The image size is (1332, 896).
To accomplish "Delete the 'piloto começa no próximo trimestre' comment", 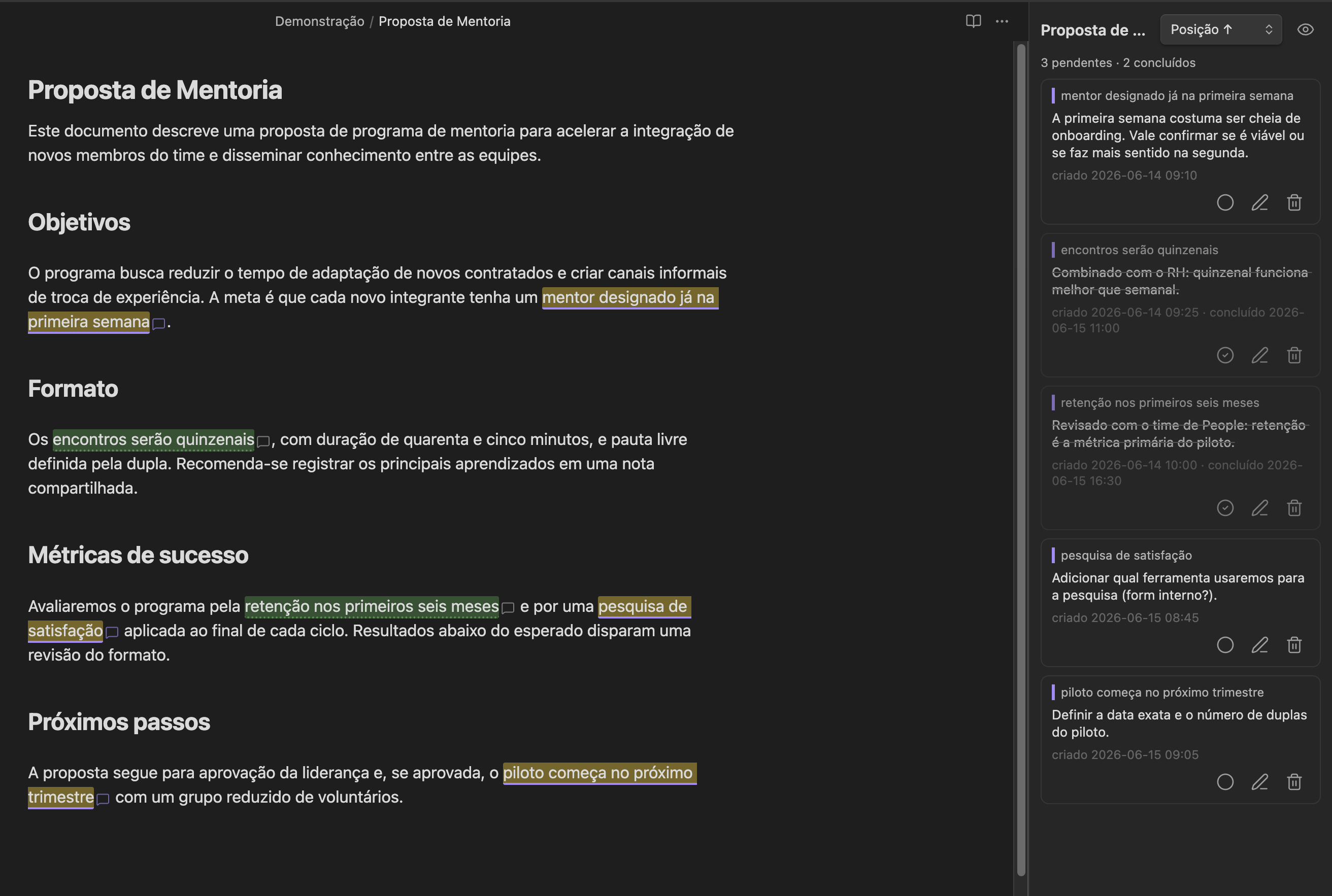I will pos(1294,782).
